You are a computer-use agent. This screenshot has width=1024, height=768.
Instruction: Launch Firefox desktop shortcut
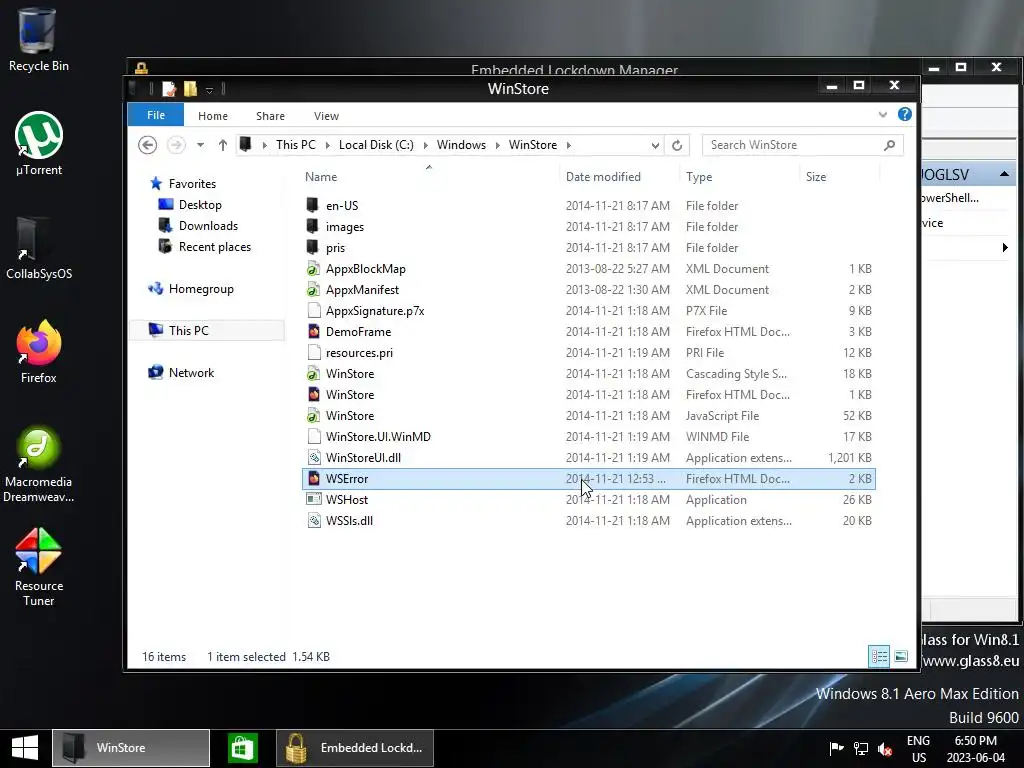coord(39,351)
